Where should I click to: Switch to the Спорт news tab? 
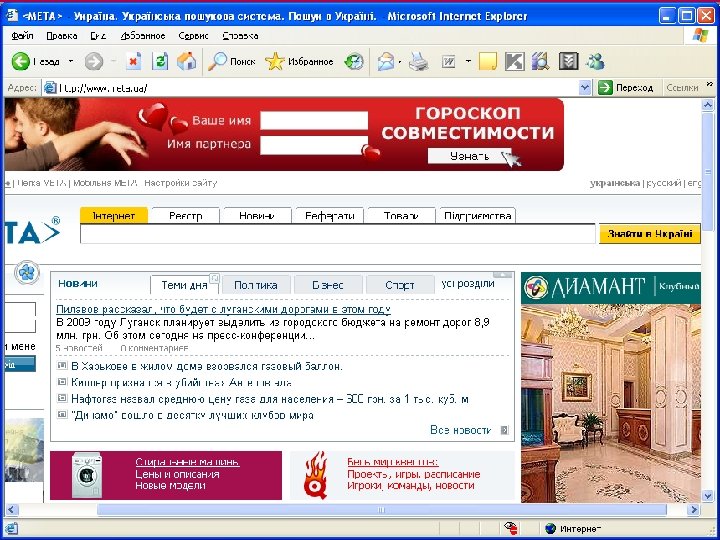[400, 285]
